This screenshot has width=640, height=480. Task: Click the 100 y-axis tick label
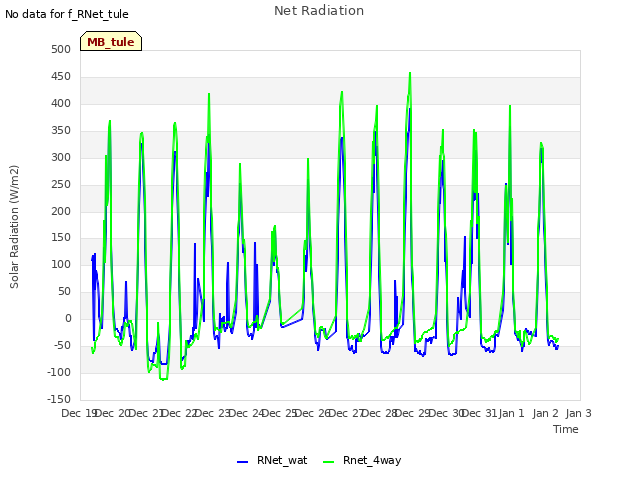61,264
